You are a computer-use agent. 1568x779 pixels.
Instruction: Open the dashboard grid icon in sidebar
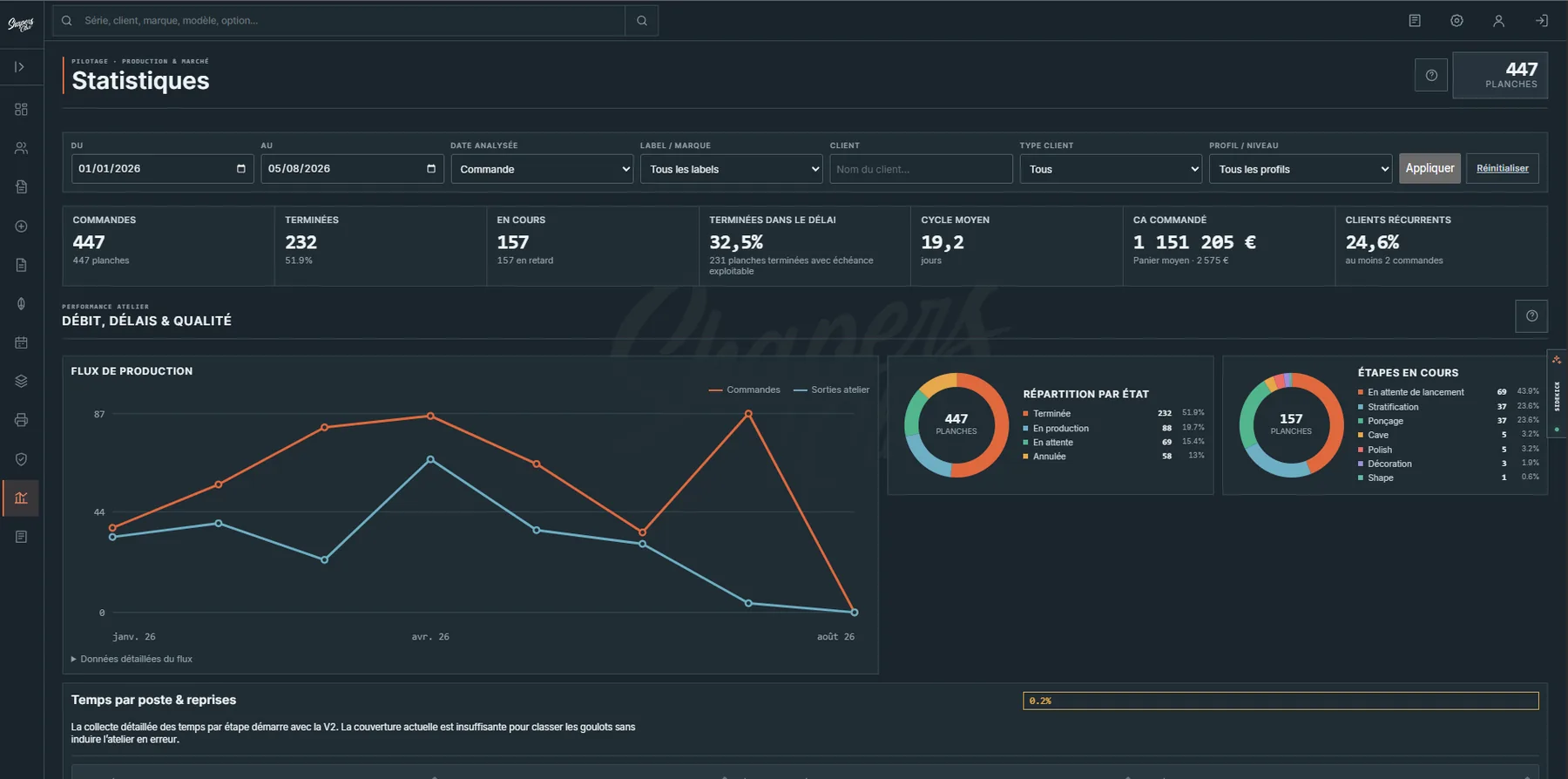tap(21, 109)
